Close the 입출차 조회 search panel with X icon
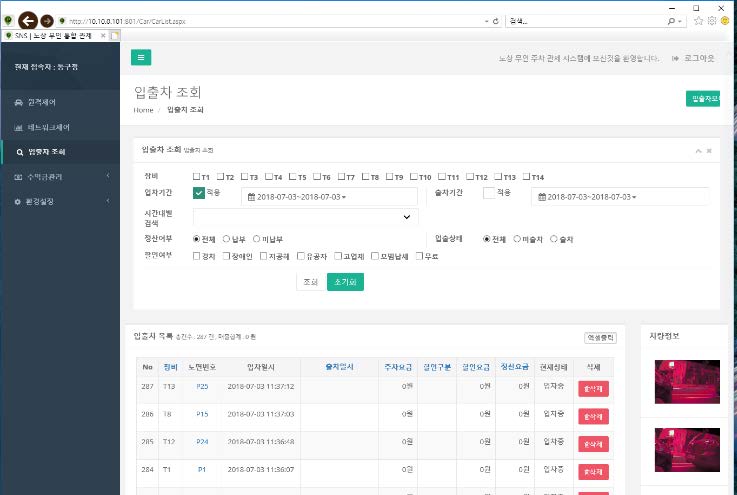 point(709,150)
